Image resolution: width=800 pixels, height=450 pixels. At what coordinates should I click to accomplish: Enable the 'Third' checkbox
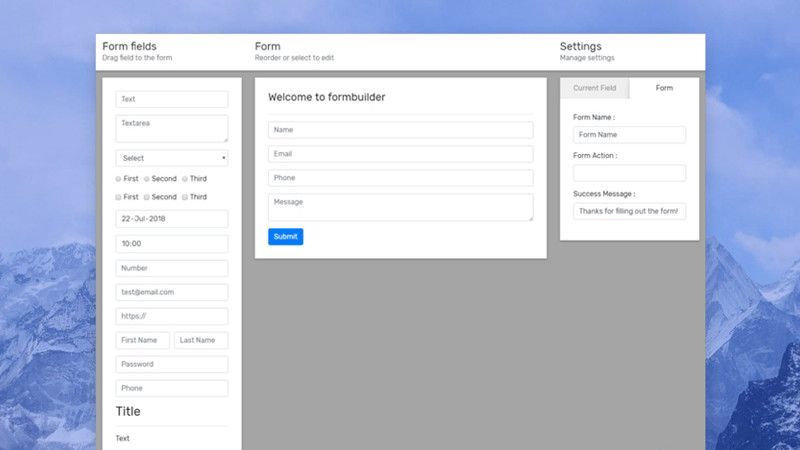(x=185, y=197)
